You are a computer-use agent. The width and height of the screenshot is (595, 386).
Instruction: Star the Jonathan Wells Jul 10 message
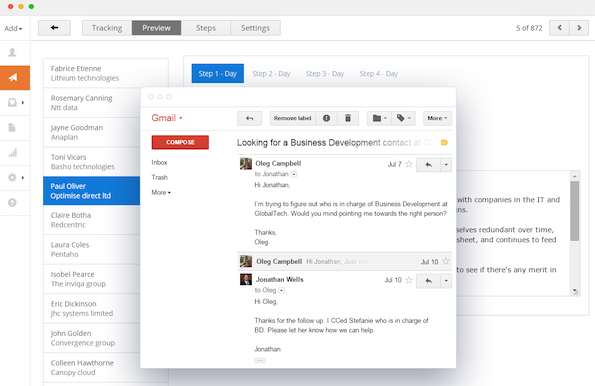pyautogui.click(x=409, y=280)
